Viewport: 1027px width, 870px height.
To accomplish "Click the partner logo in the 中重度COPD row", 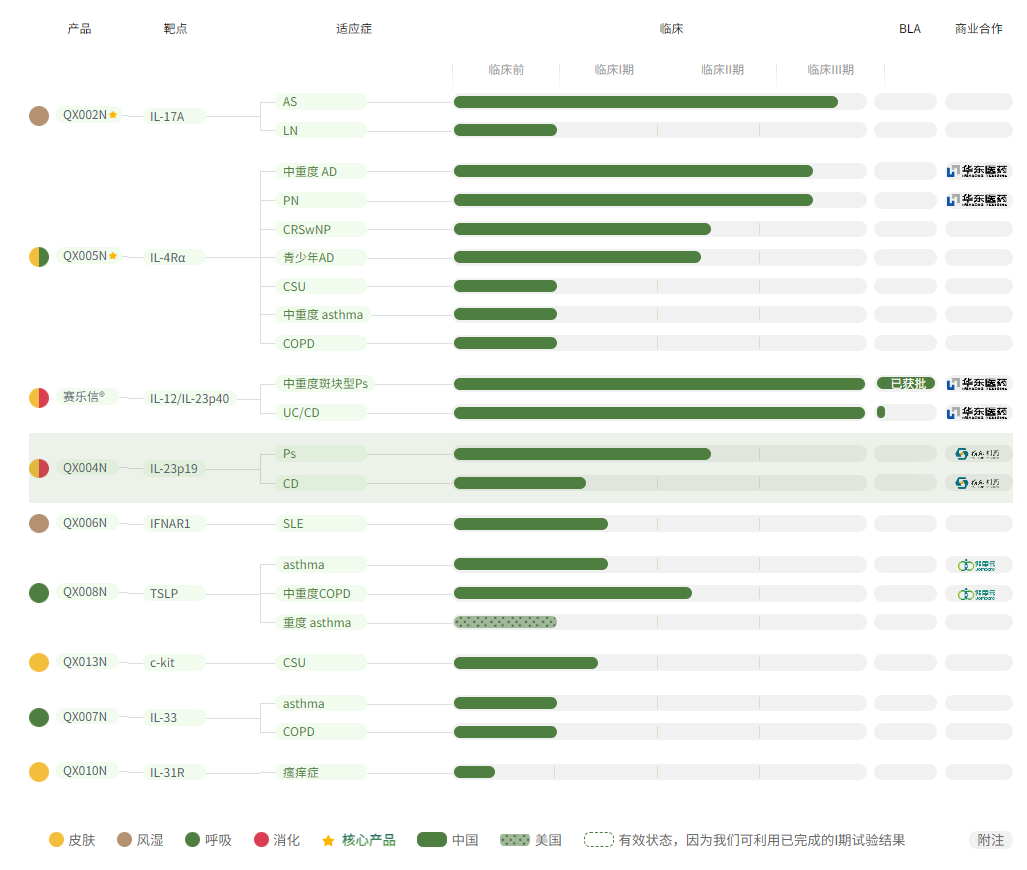I will click(x=977, y=594).
